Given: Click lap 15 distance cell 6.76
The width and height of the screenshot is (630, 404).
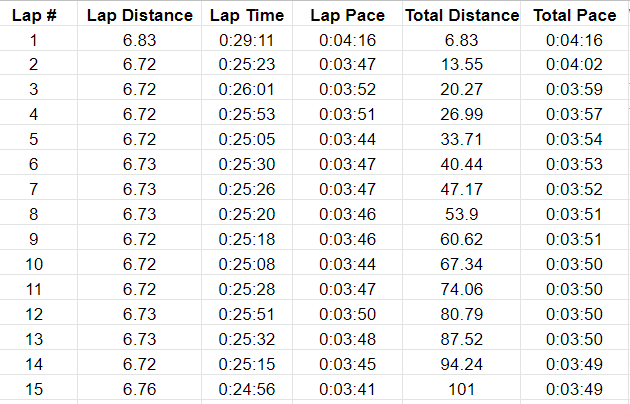Looking at the screenshot, I should tap(139, 389).
